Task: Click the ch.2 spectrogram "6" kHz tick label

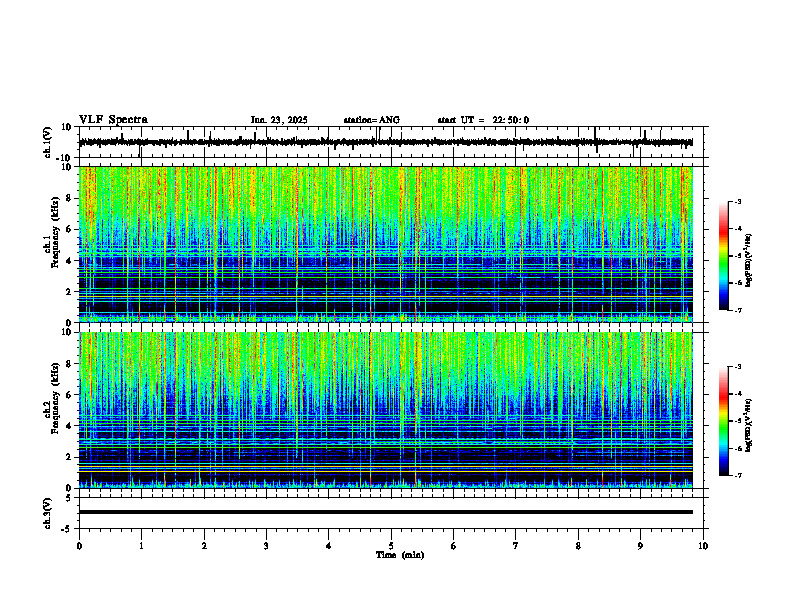Action: click(69, 395)
